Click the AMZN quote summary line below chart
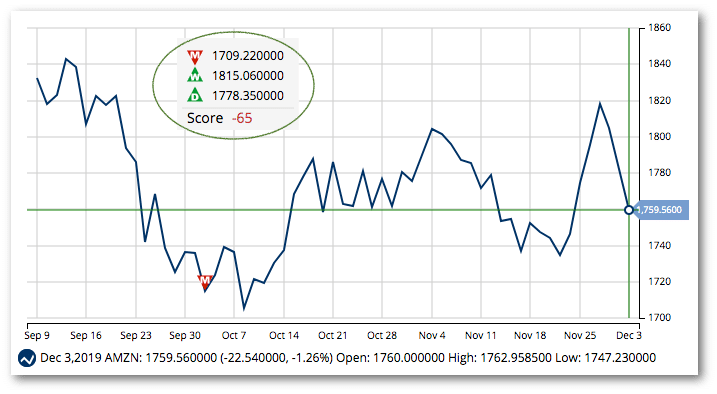 (348, 358)
